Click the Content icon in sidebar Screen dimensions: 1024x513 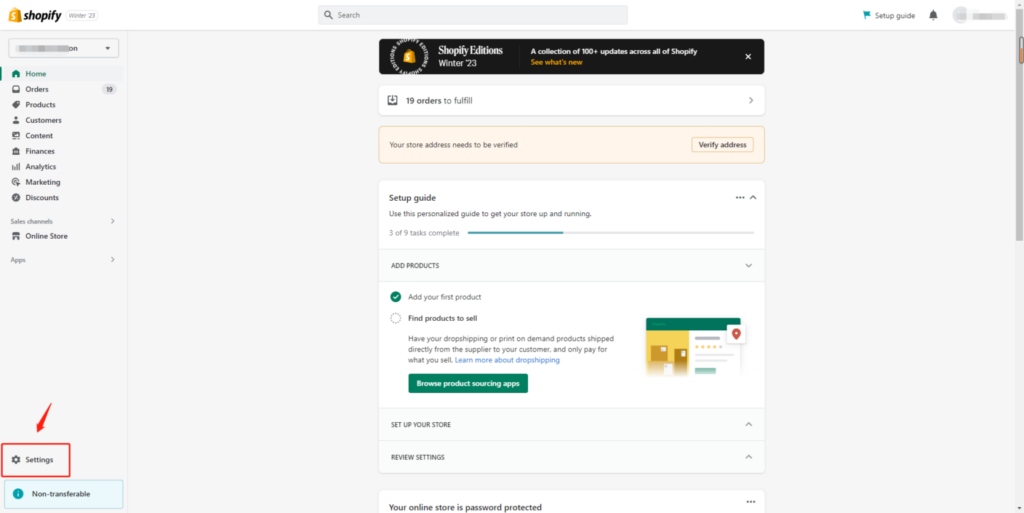point(16,136)
